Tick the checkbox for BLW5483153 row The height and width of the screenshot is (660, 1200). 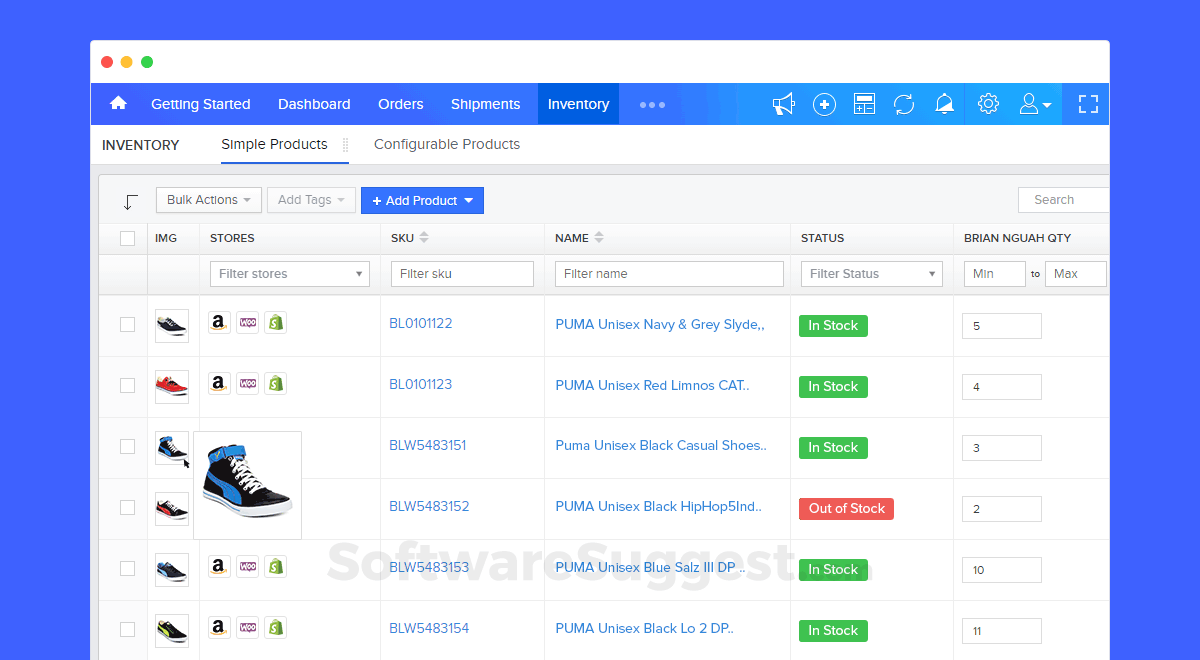127,568
